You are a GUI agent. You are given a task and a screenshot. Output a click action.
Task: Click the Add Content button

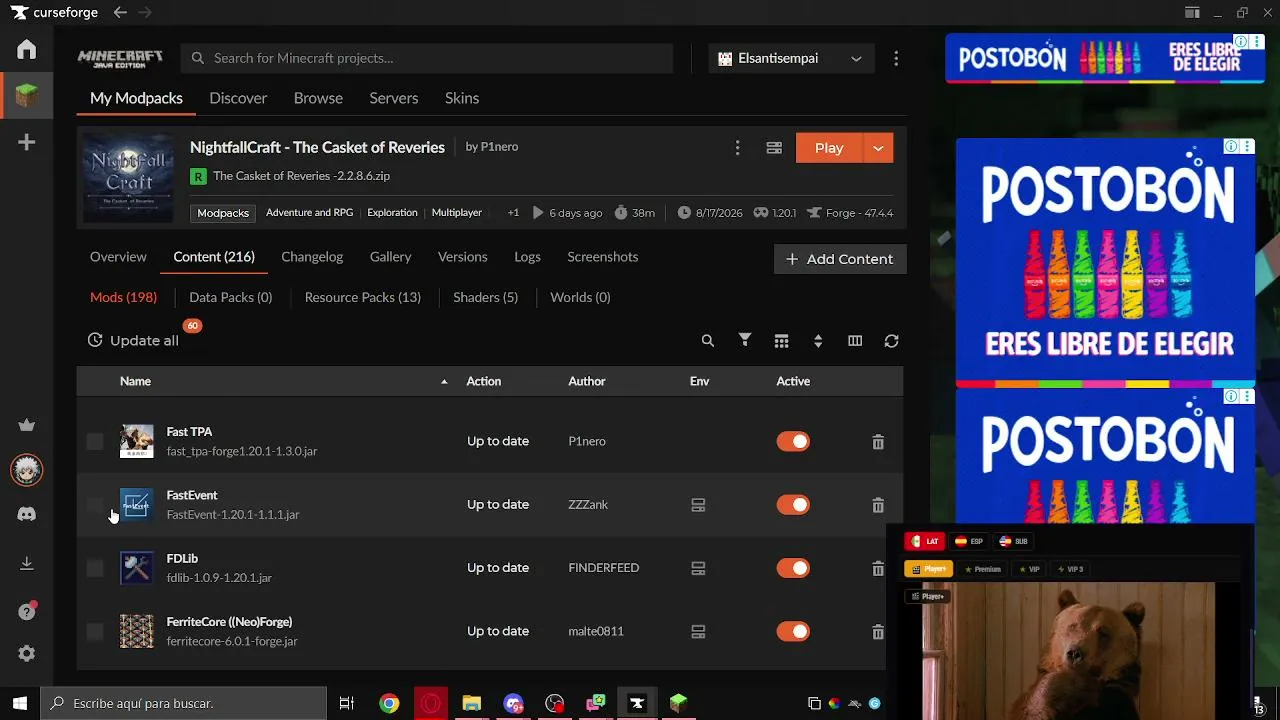pos(840,259)
